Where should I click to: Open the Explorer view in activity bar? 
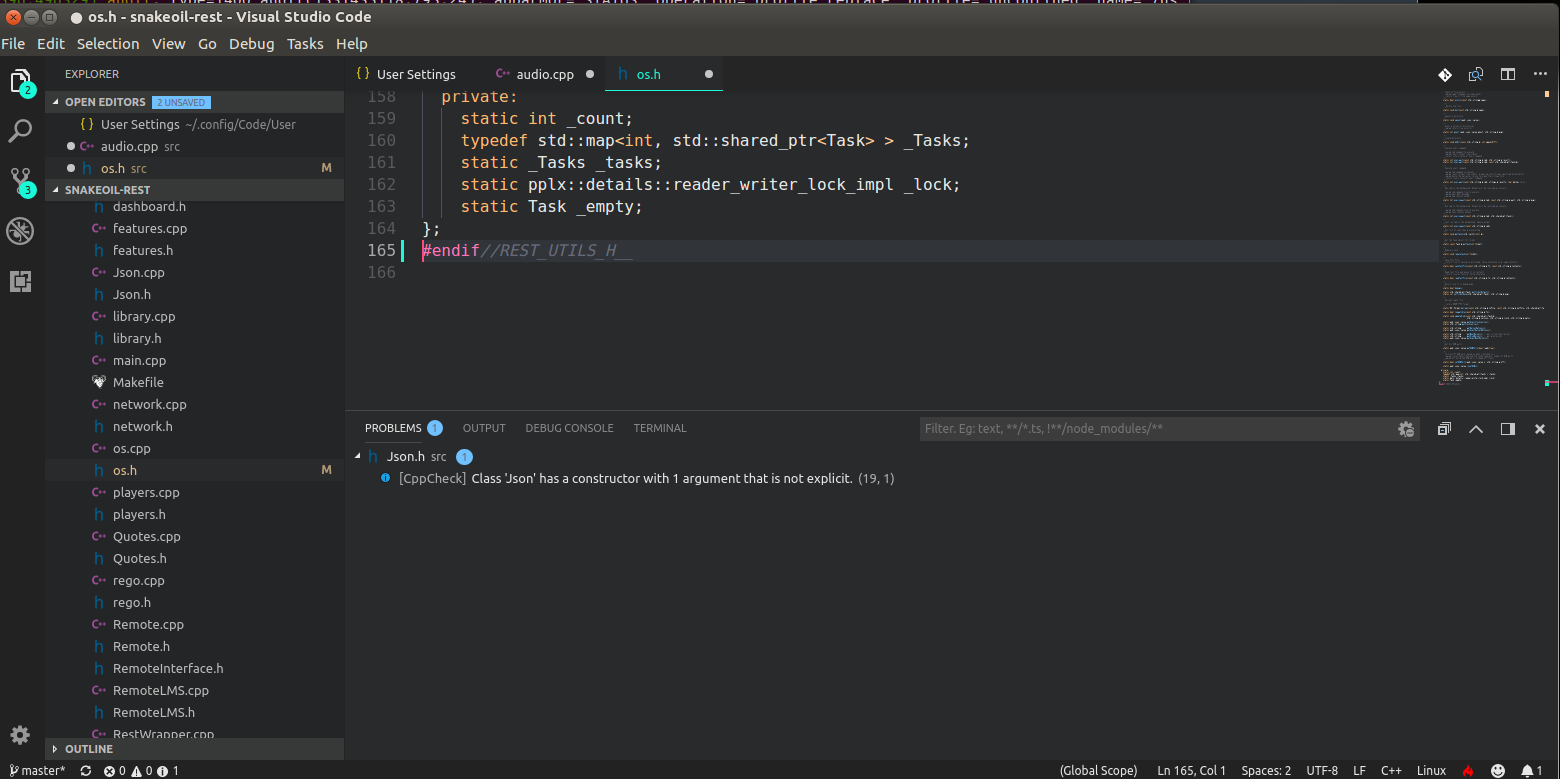coord(21,83)
